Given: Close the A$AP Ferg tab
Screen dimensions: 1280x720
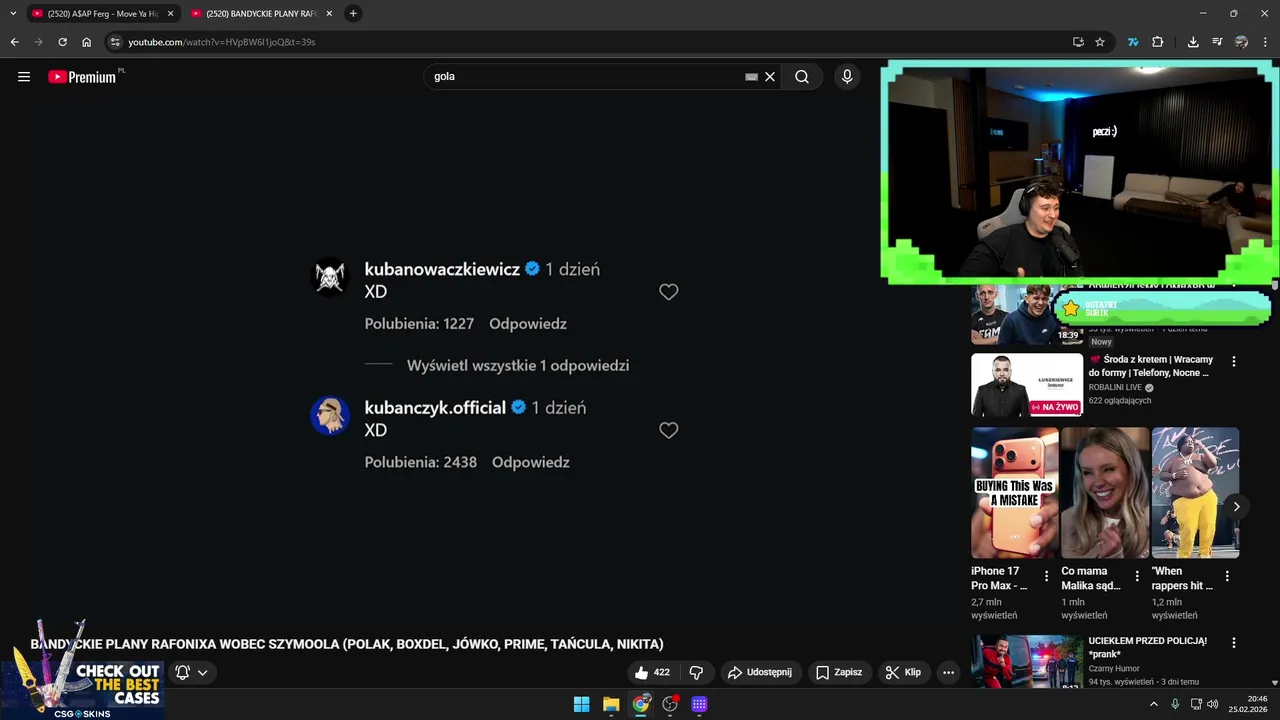Looking at the screenshot, I should click(x=170, y=14).
